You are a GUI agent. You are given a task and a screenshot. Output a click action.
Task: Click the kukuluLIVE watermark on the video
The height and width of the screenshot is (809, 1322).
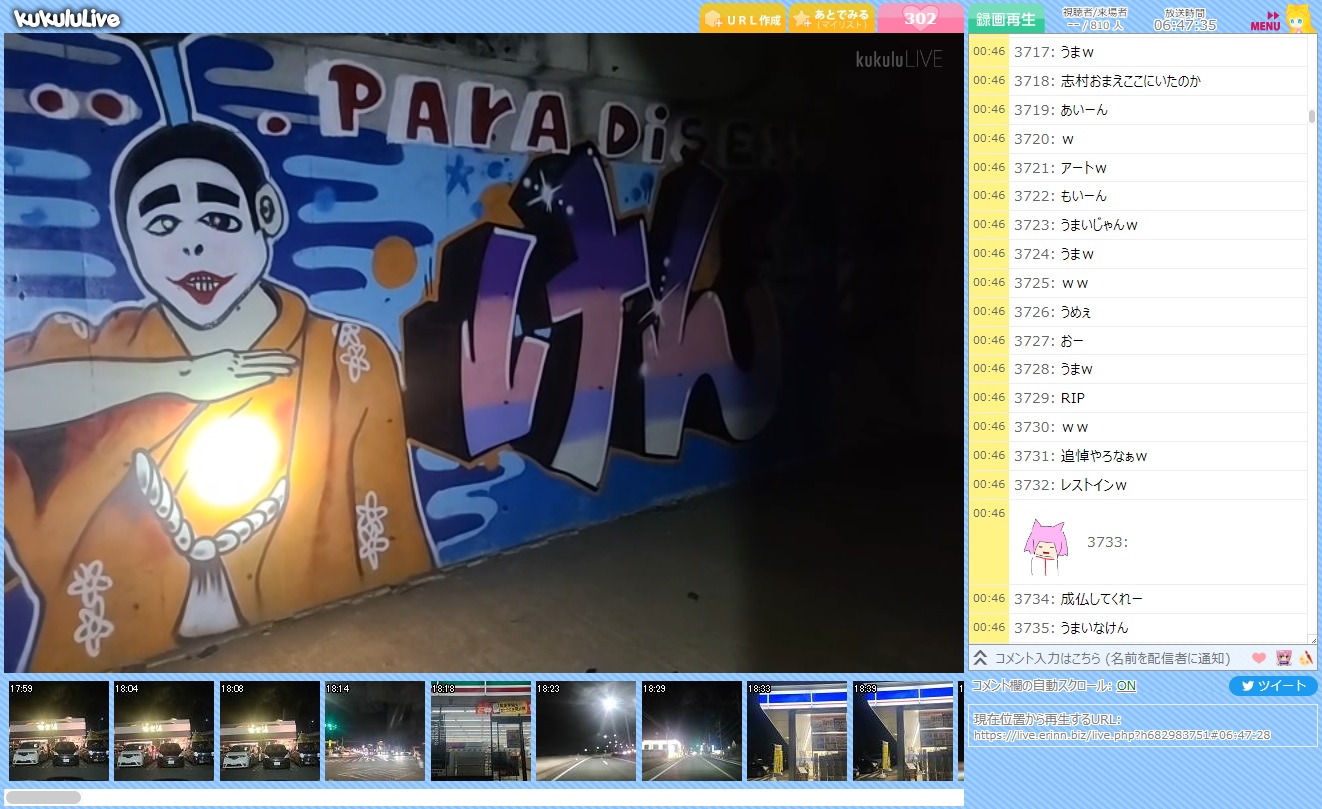(x=898, y=60)
